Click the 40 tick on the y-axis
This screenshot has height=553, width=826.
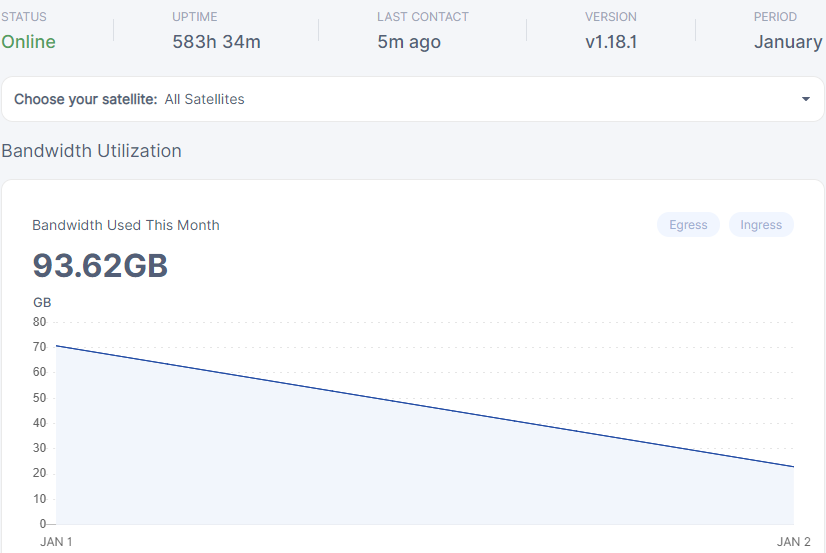[40, 423]
